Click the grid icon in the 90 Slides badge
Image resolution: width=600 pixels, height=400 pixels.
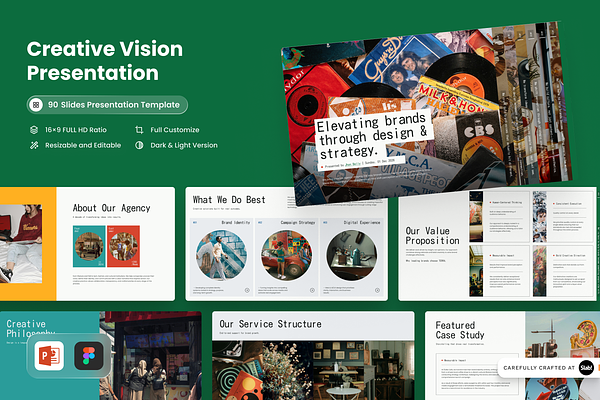[x=36, y=105]
